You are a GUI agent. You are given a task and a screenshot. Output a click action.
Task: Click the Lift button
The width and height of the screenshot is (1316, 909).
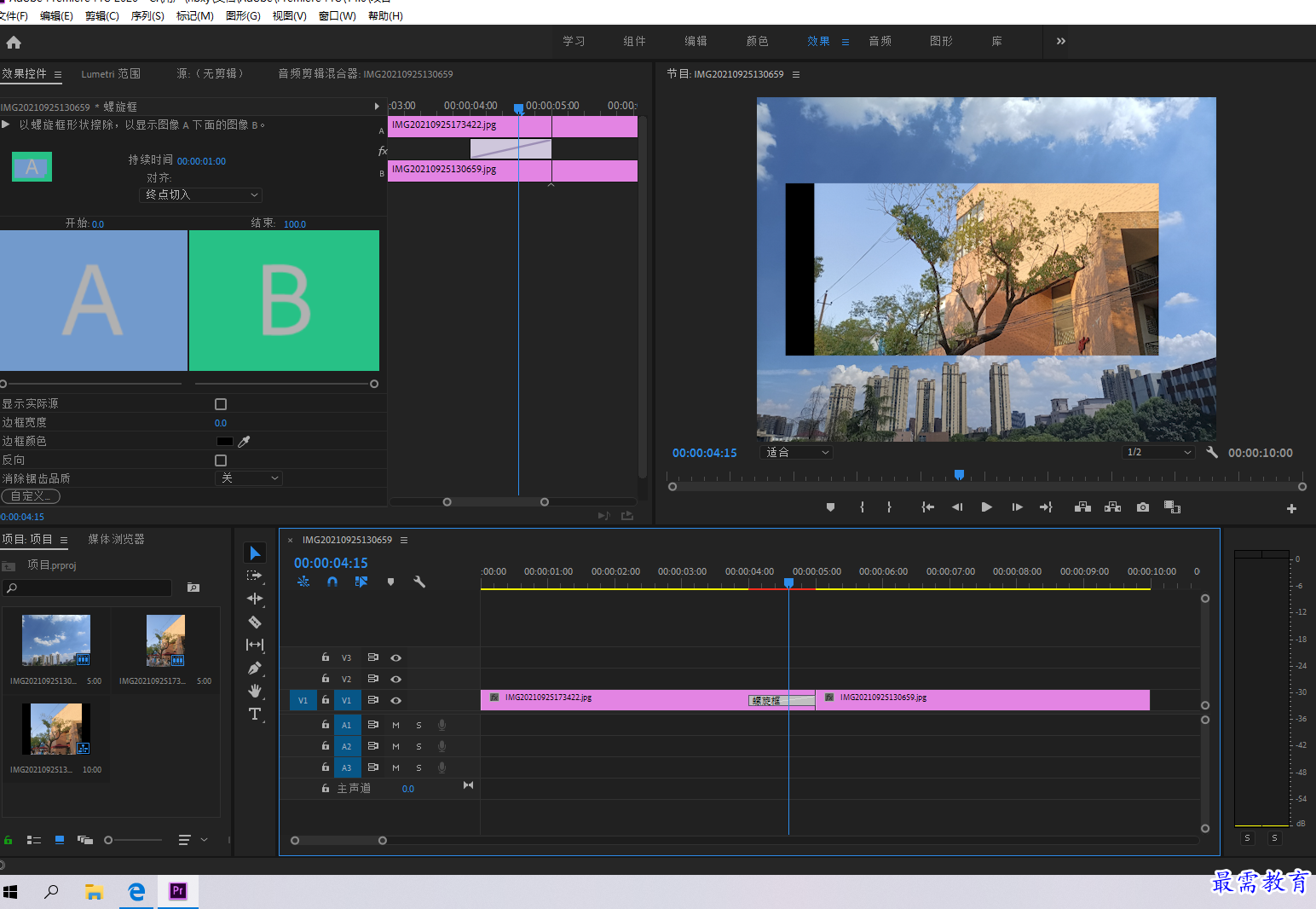click(1082, 507)
